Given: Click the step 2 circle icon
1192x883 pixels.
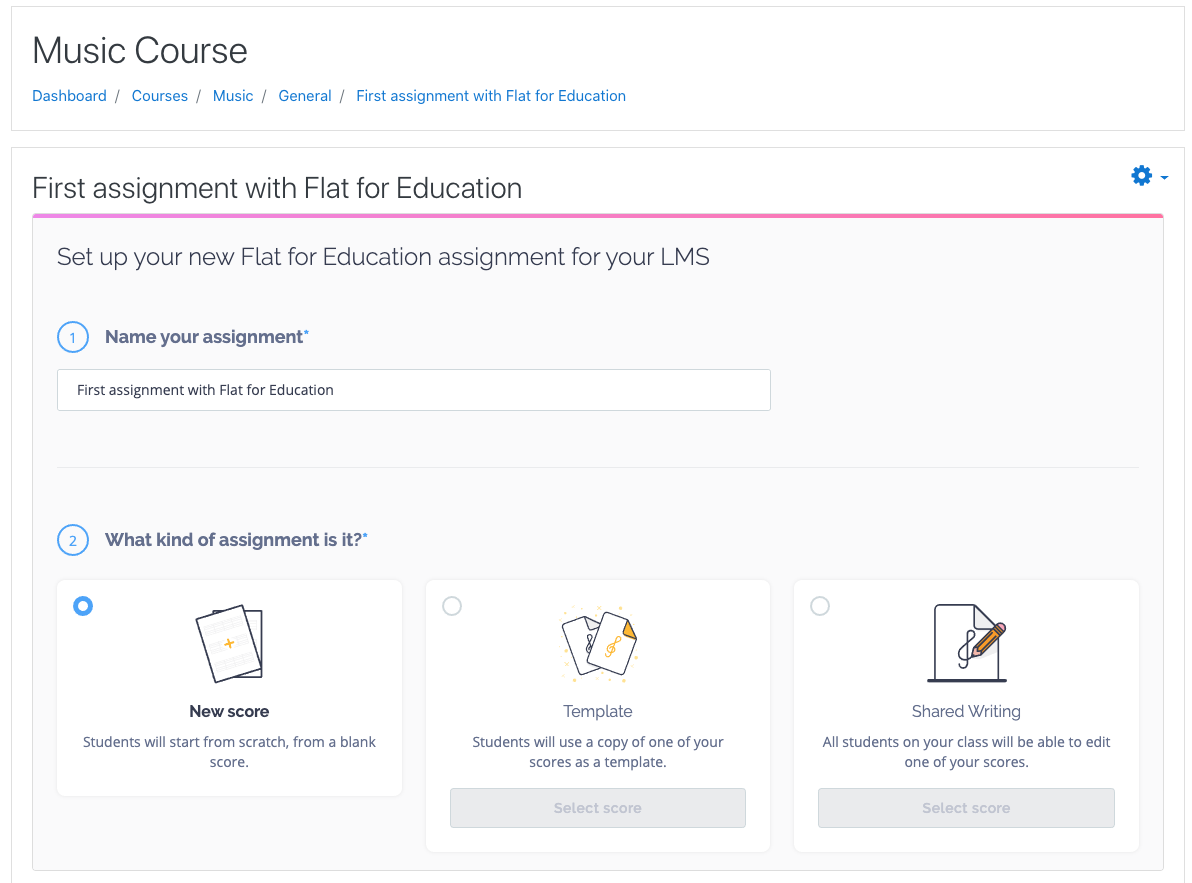Looking at the screenshot, I should [x=72, y=540].
